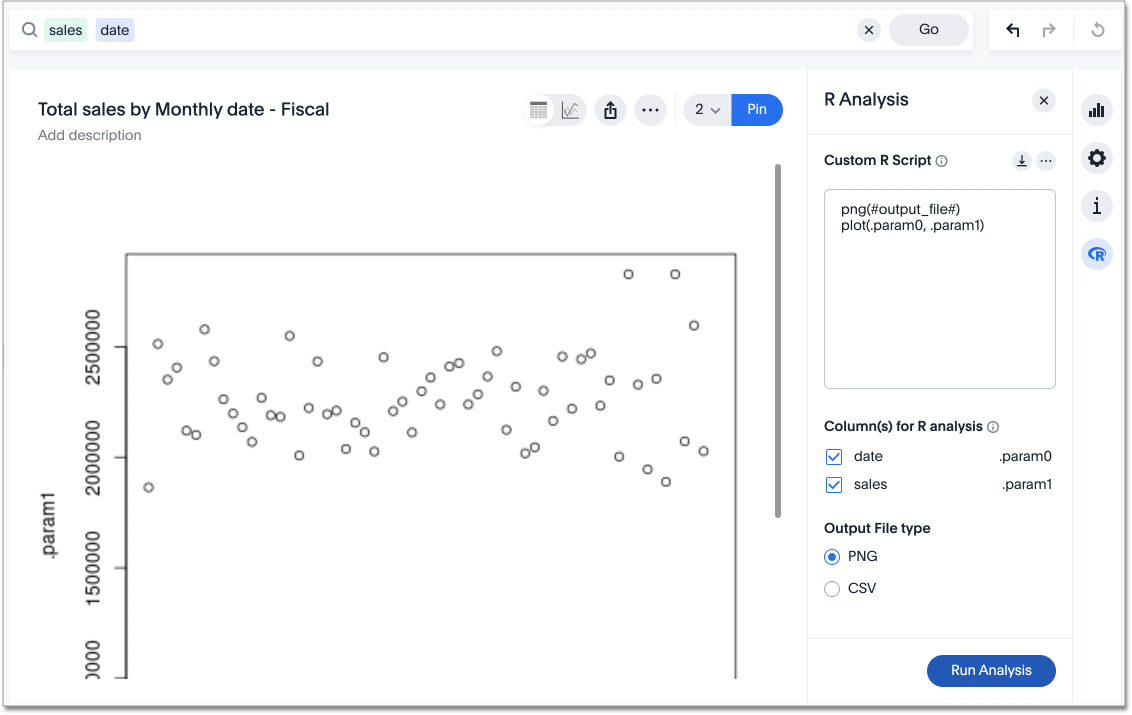The width and height of the screenshot is (1132, 715).
Task: Click the undo arrow in the top bar
Action: click(x=1012, y=30)
